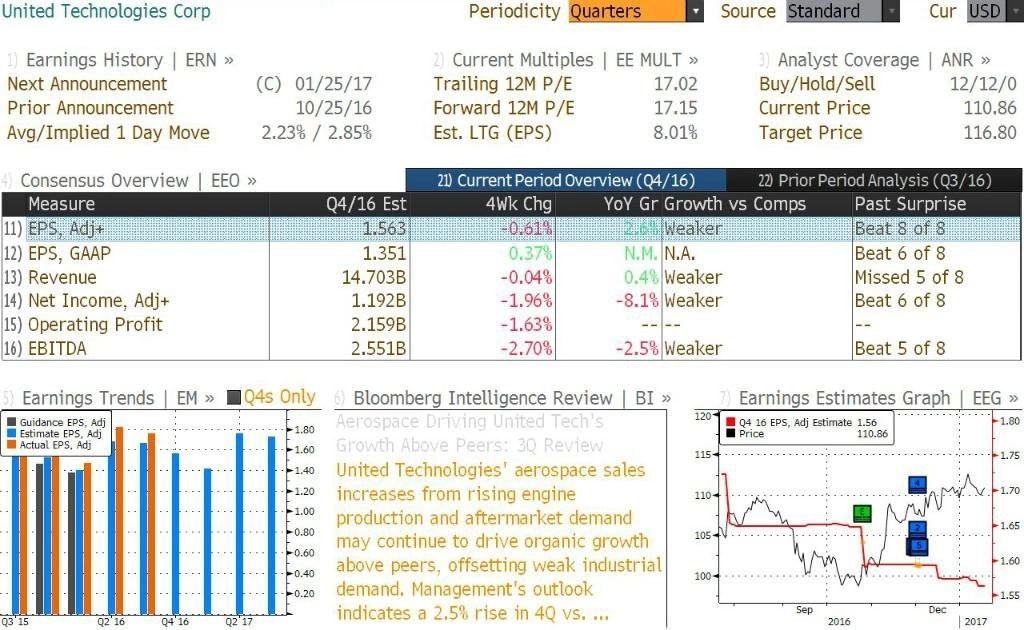Image resolution: width=1024 pixels, height=630 pixels.
Task: Click the blue marker labeled 5 on graph
Action: tap(918, 546)
